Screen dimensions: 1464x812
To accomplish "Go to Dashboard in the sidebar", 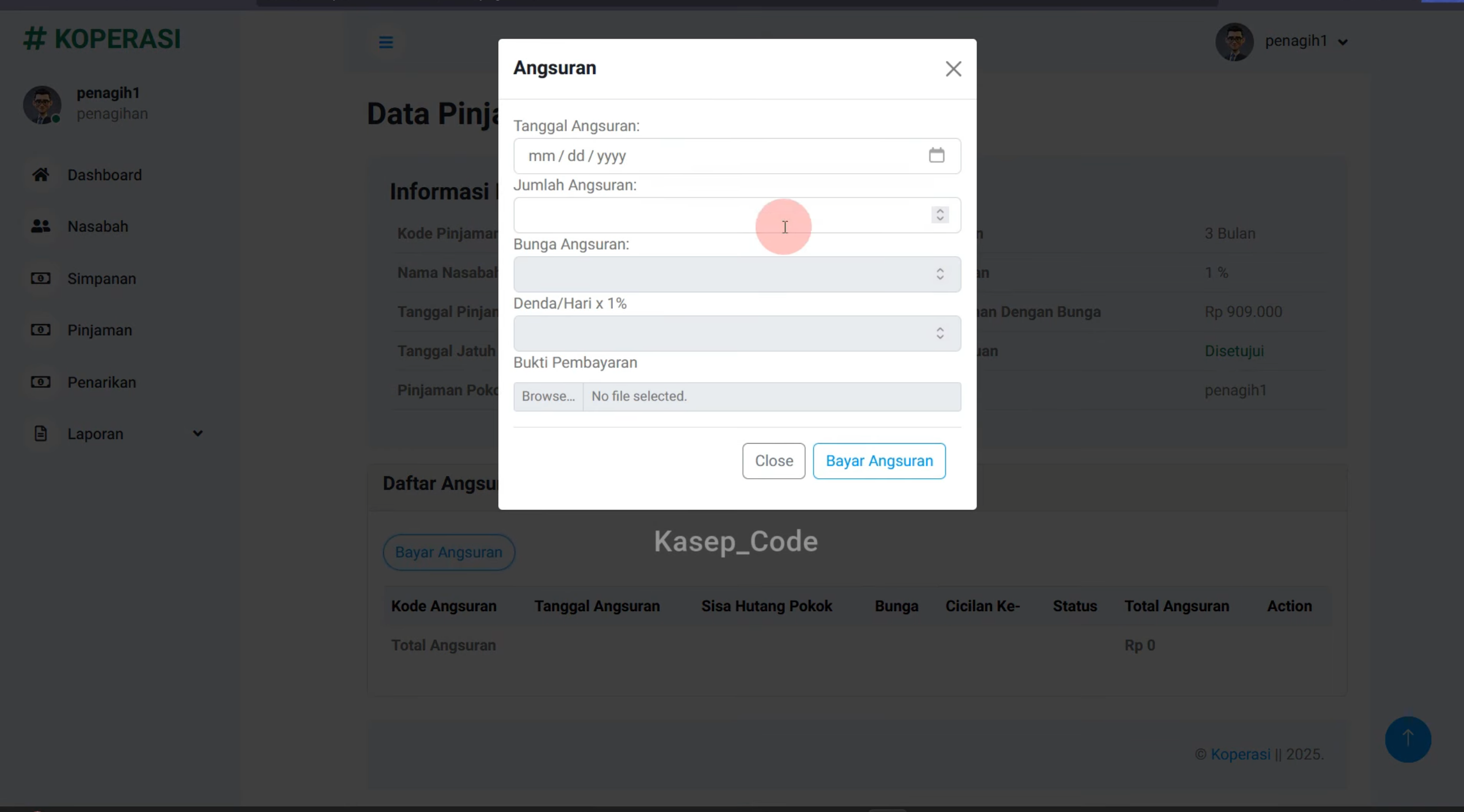I will pyautogui.click(x=104, y=175).
